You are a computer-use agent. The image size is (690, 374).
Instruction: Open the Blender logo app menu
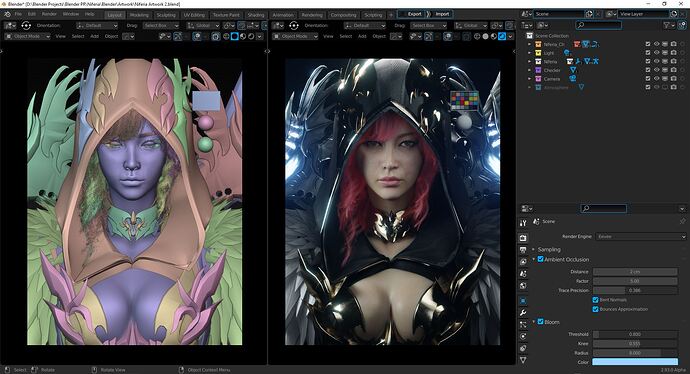tap(7, 14)
